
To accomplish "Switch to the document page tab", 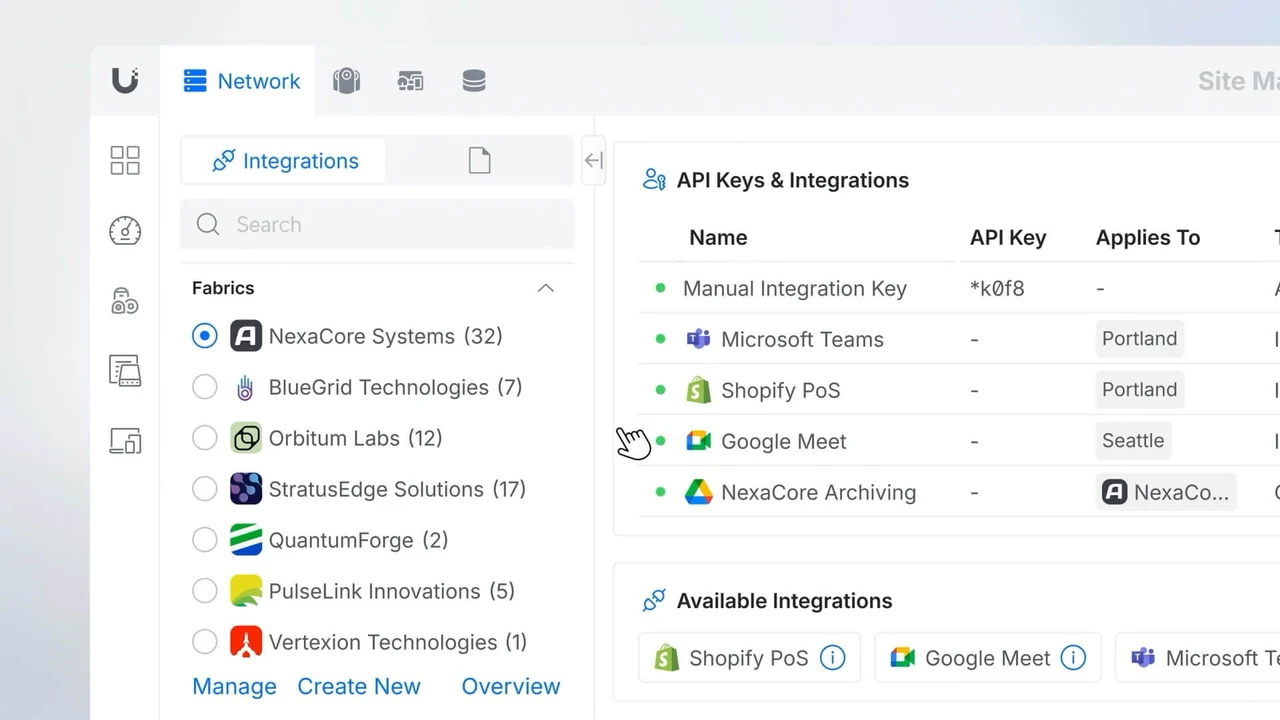I will tap(479, 161).
